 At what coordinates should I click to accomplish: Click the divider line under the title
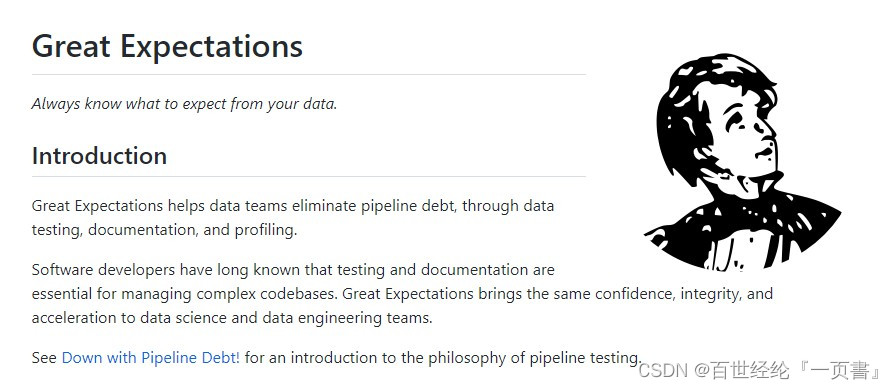(x=309, y=74)
